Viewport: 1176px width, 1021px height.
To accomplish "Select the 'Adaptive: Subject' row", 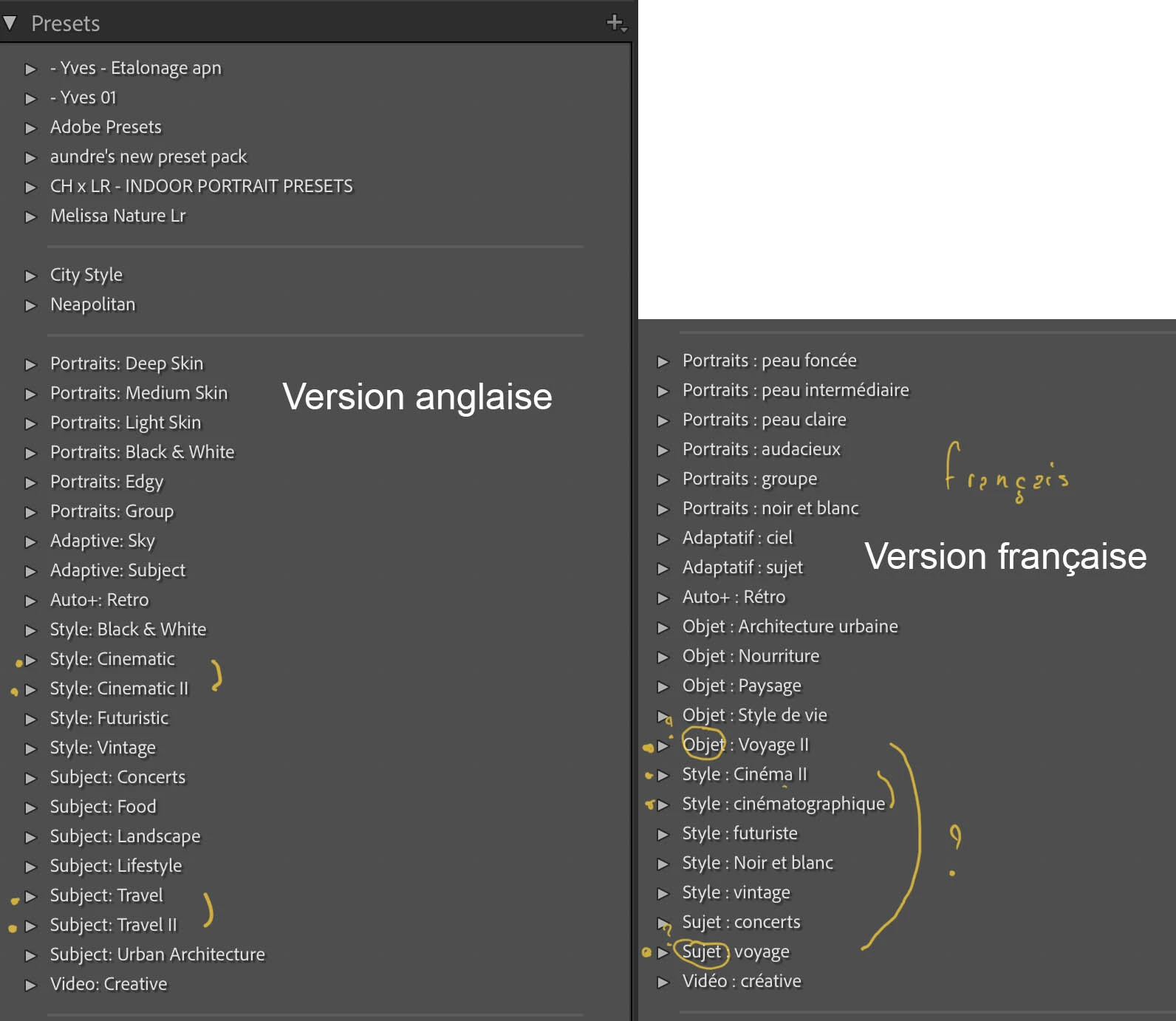I will 118,570.
